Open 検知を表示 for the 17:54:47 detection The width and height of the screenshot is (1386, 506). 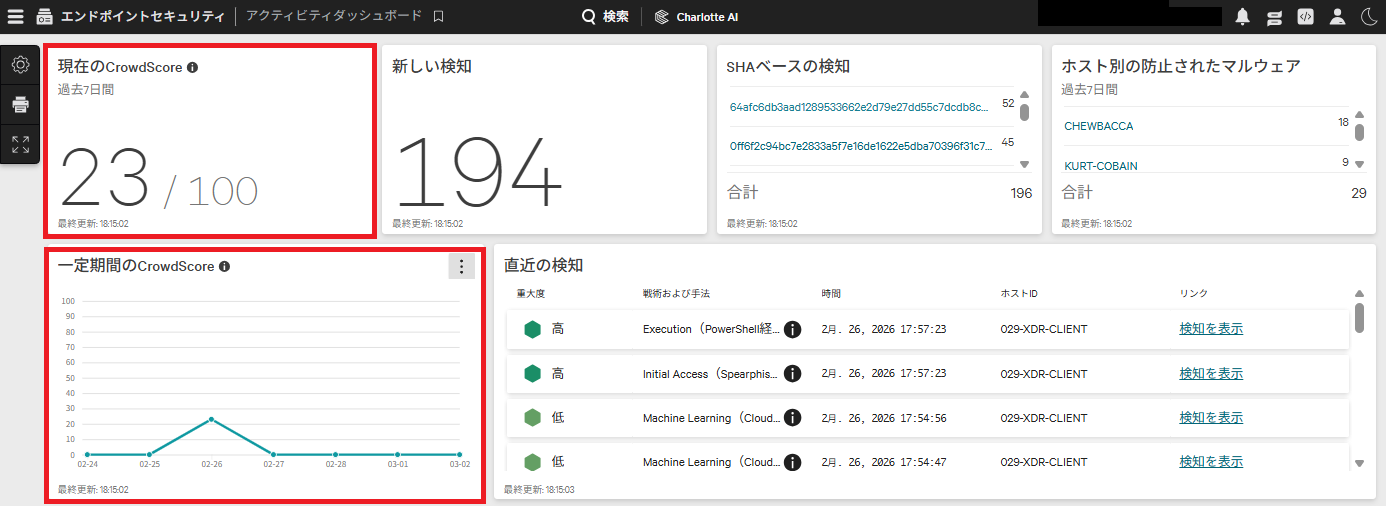1211,462
